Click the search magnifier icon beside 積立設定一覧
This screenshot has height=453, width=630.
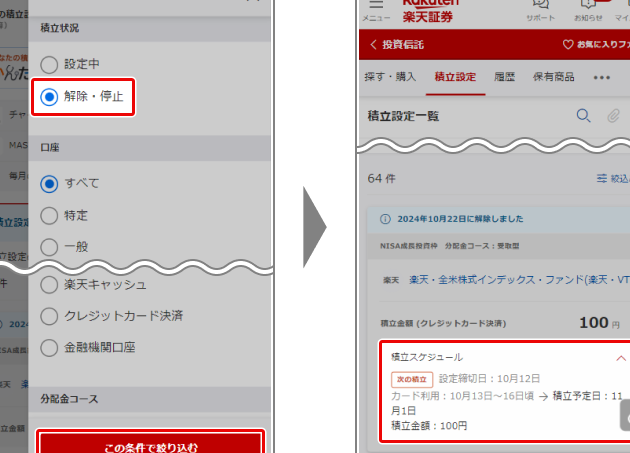point(583,116)
